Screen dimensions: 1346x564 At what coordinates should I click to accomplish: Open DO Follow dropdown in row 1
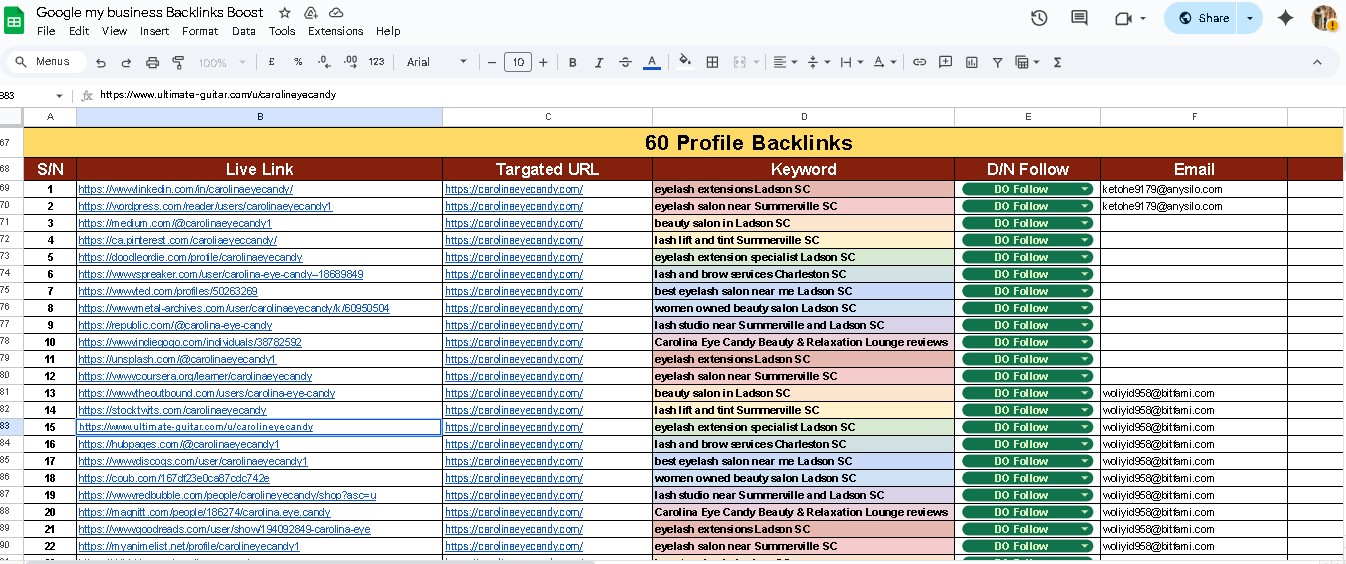pos(1084,189)
